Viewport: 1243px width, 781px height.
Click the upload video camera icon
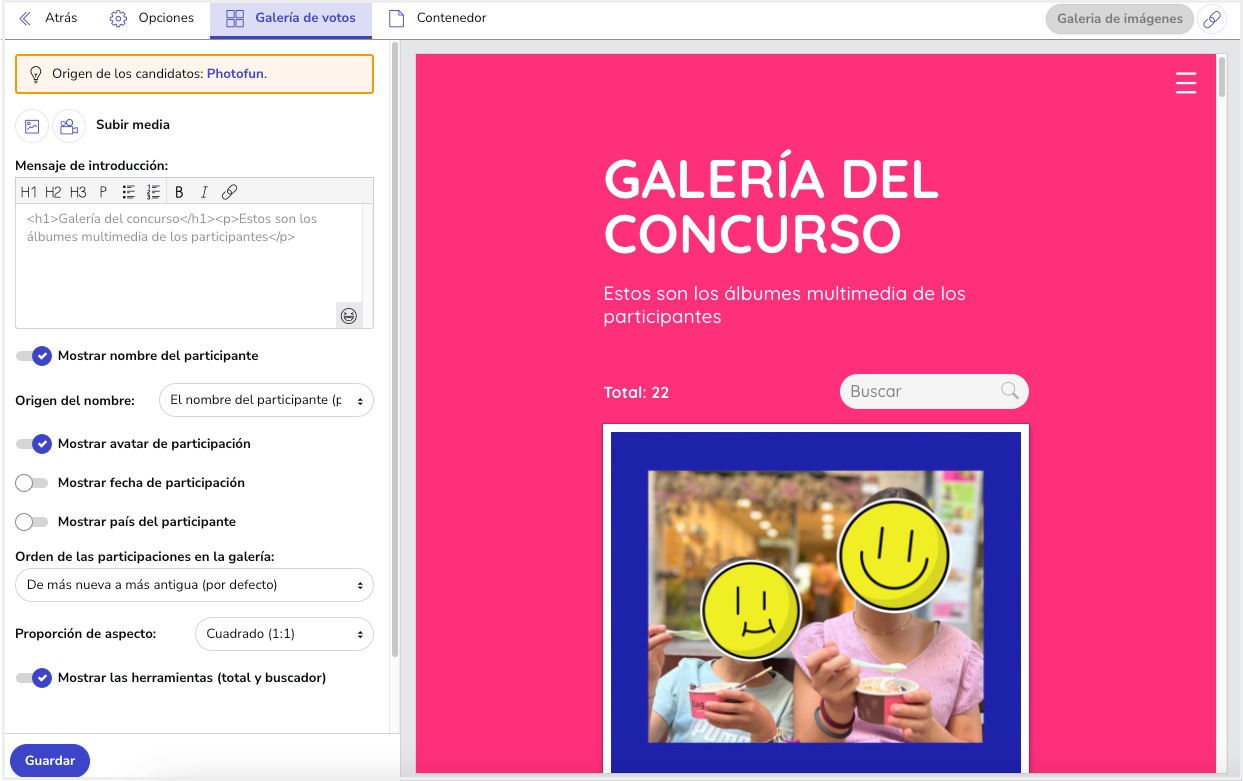[69, 126]
